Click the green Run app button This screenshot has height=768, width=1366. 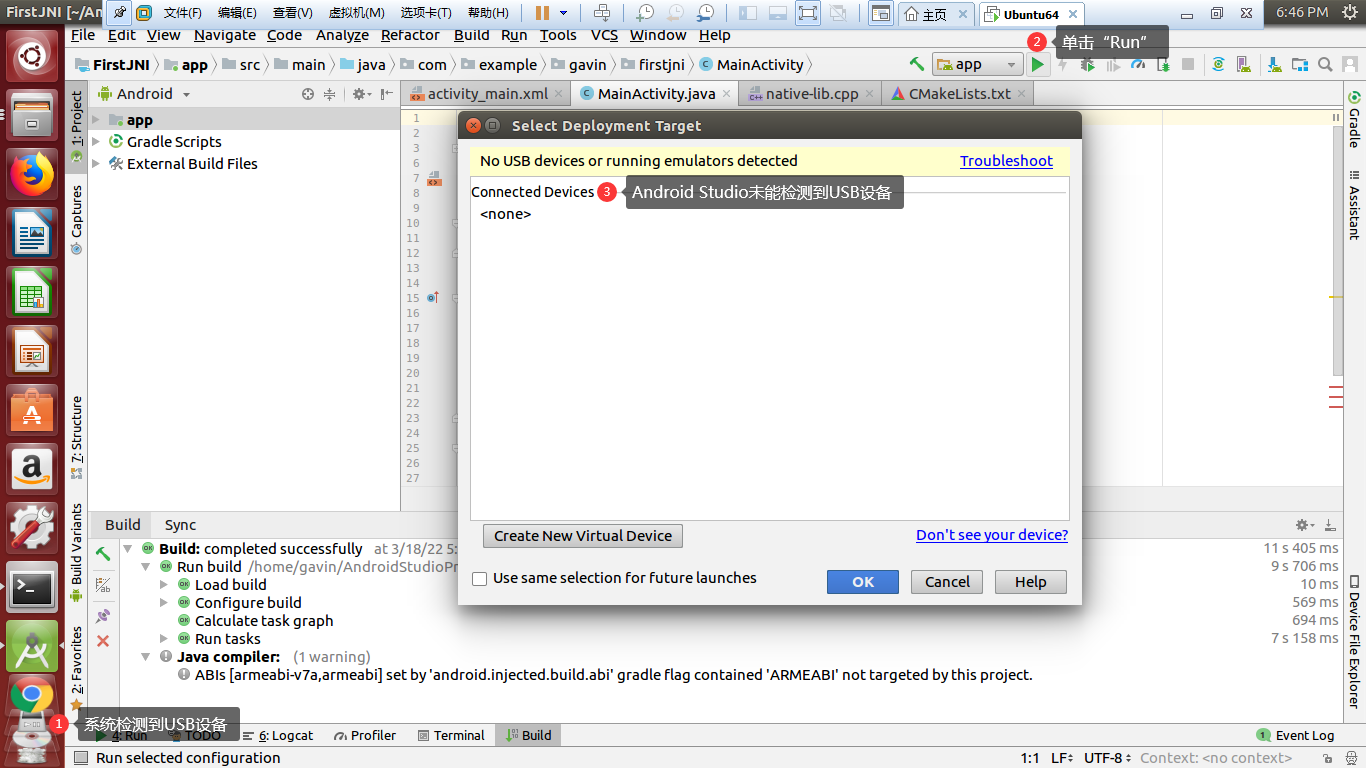click(x=1038, y=64)
